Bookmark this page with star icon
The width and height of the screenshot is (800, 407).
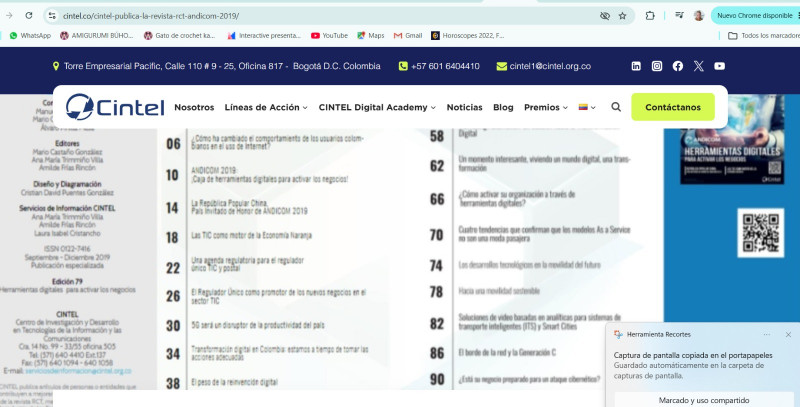tap(622, 16)
